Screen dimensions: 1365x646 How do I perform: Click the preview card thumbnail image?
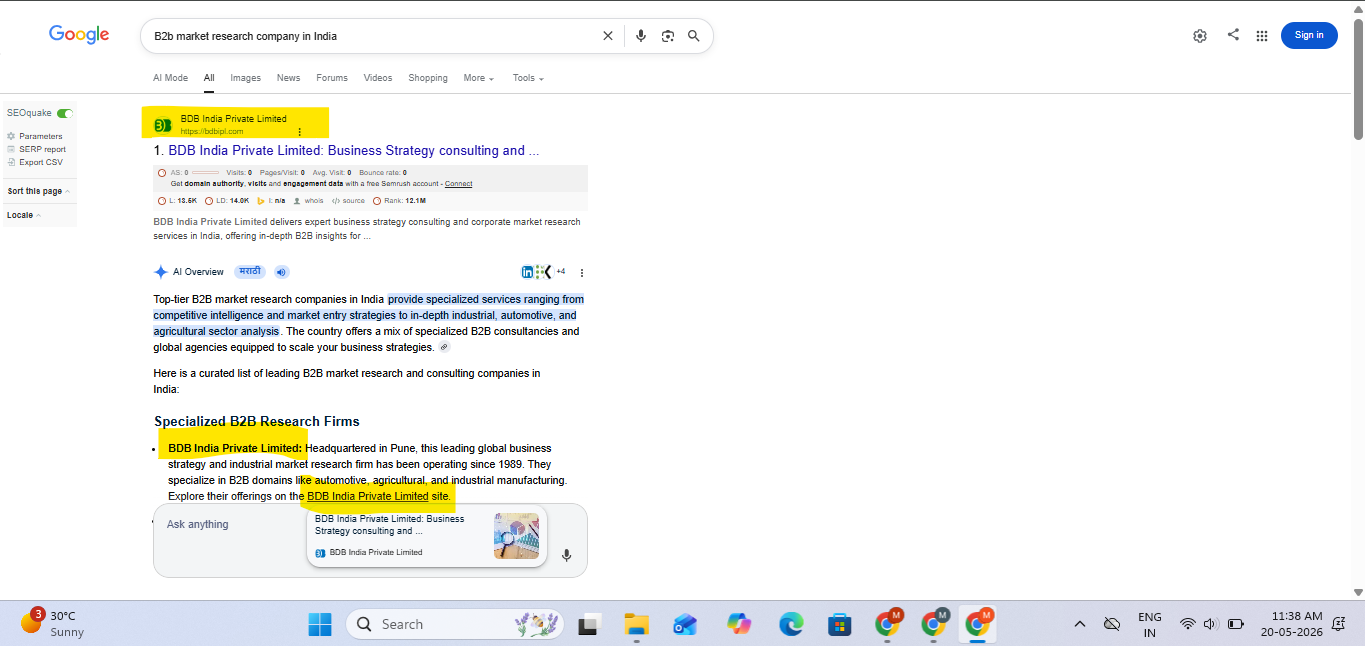coord(516,536)
